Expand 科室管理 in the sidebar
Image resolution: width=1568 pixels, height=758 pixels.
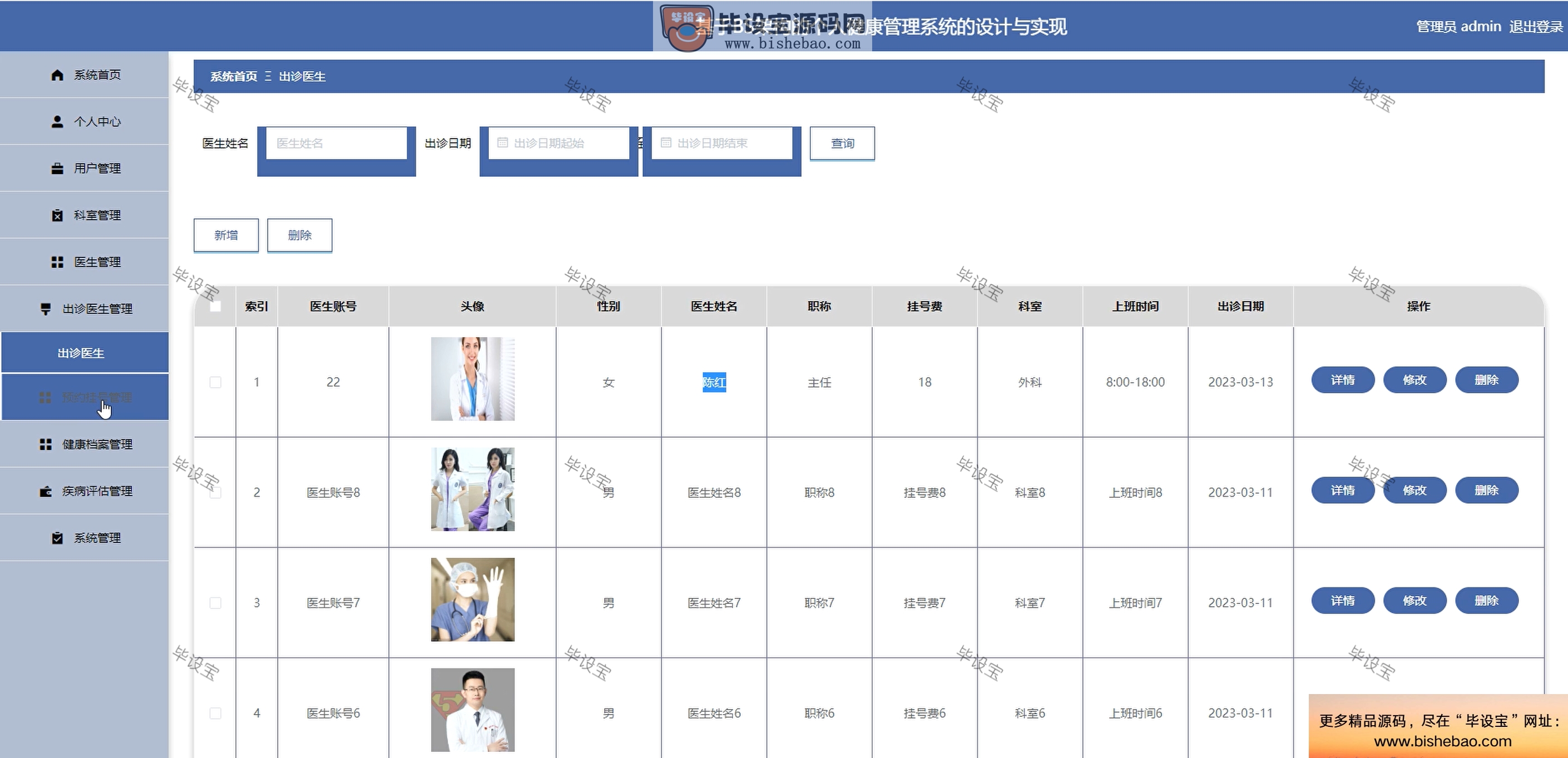tap(85, 215)
